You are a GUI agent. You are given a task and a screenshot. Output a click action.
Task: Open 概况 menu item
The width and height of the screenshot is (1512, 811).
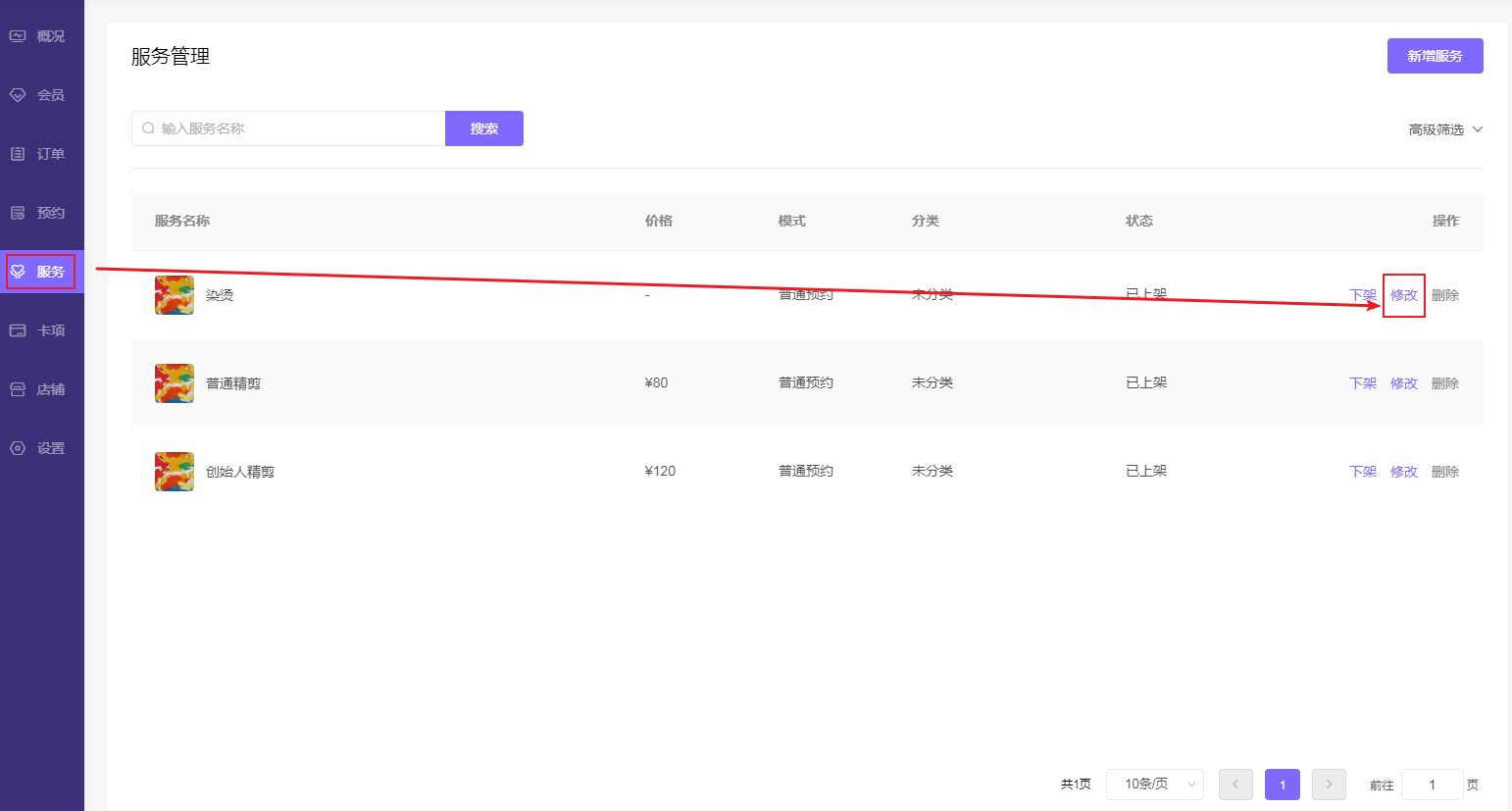[x=42, y=36]
